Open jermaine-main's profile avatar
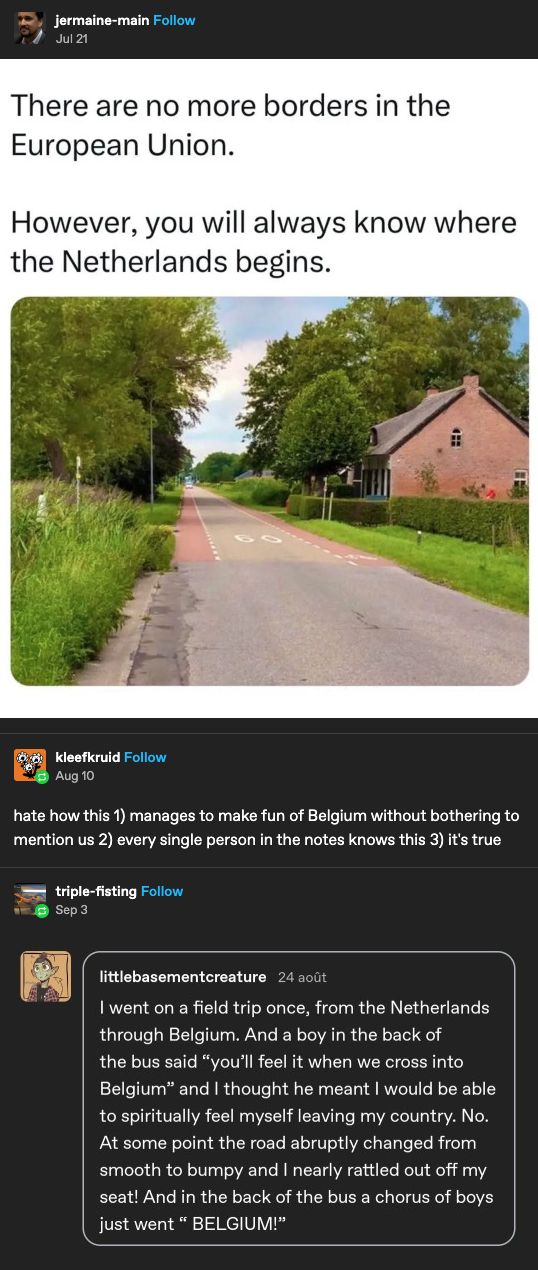Viewport: 538px width, 1270px height. 30,28
